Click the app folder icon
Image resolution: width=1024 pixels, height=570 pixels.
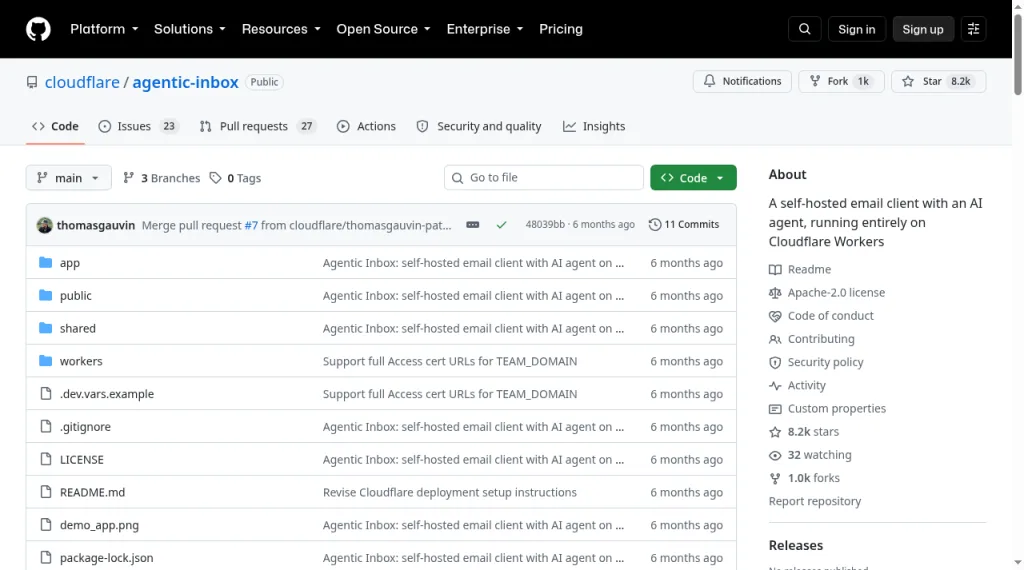click(45, 262)
